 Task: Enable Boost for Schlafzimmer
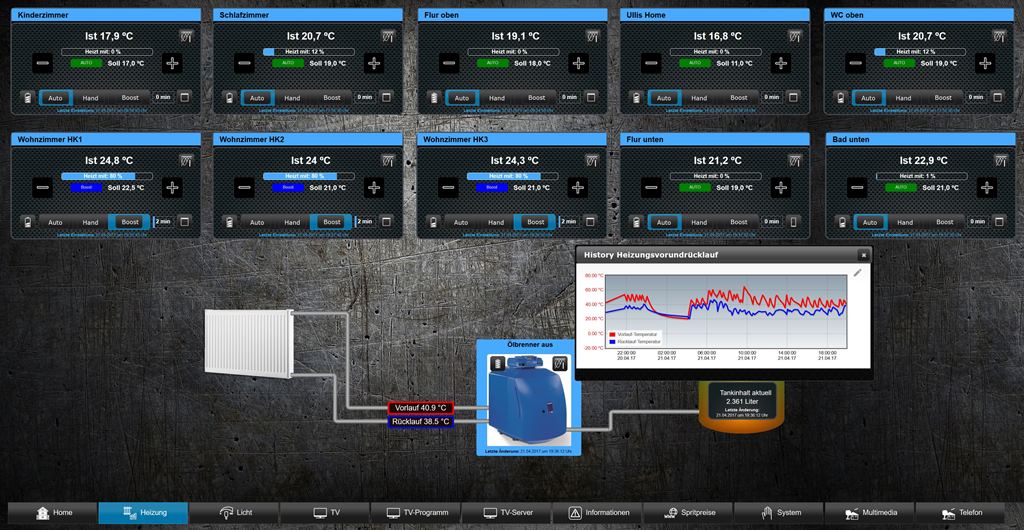point(332,98)
